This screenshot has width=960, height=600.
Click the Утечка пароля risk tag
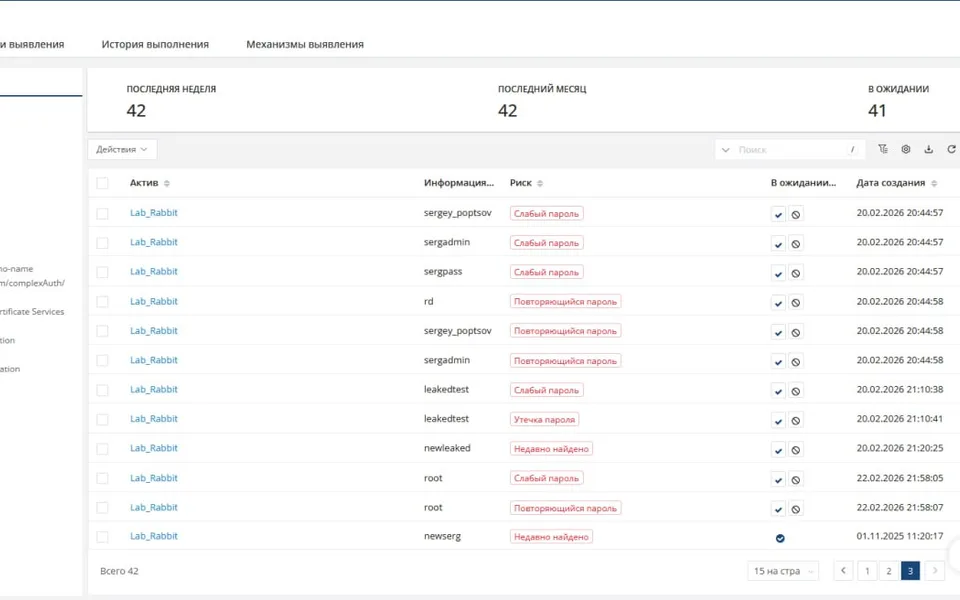pyautogui.click(x=544, y=419)
